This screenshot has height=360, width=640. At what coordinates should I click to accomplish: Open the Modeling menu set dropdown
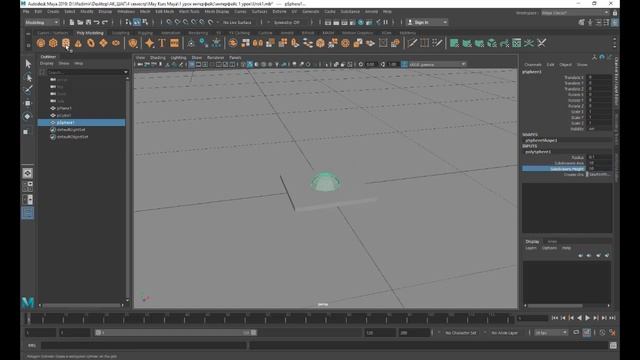42,22
